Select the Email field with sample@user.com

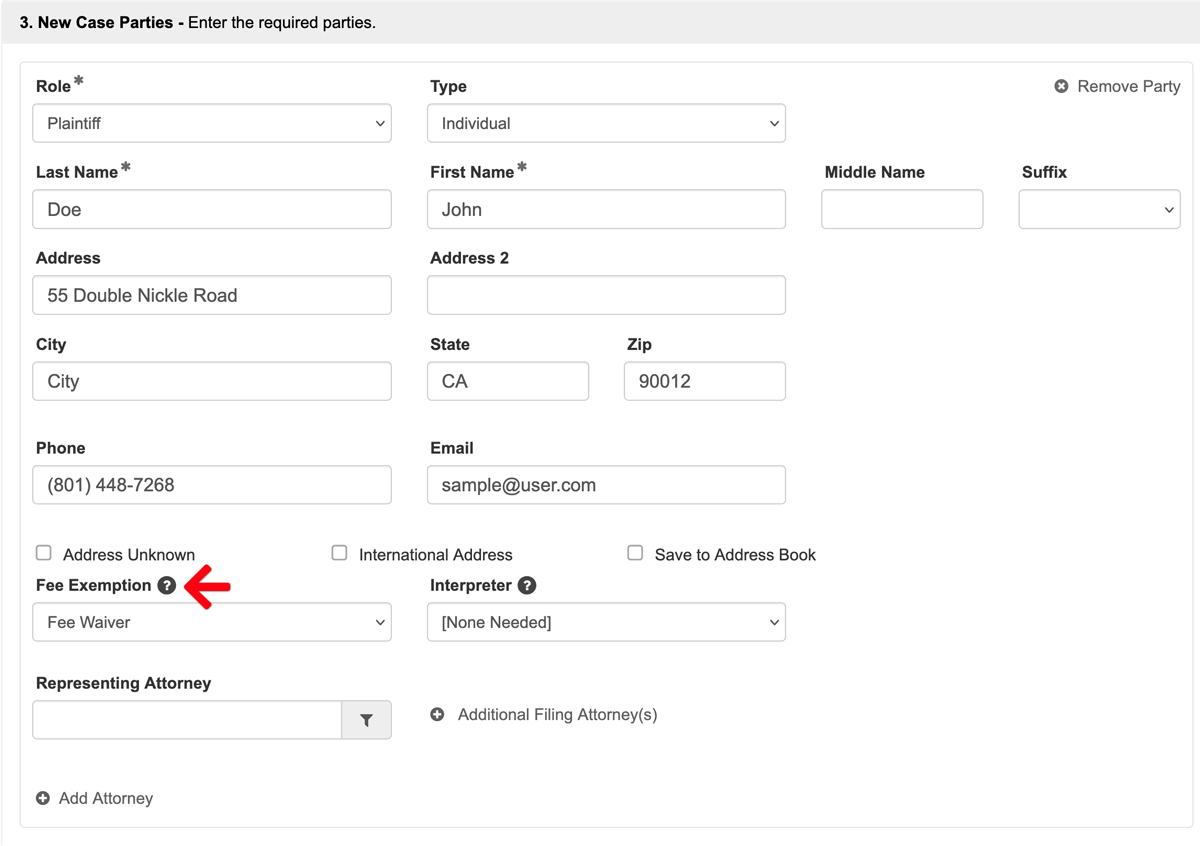tap(606, 486)
